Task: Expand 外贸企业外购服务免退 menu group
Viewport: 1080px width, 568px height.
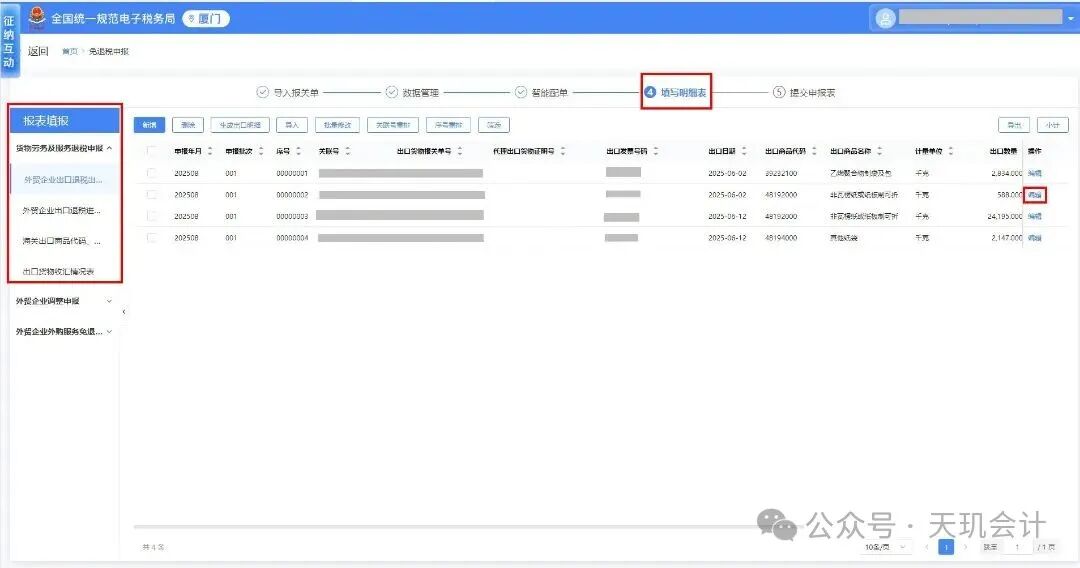Action: pyautogui.click(x=64, y=331)
